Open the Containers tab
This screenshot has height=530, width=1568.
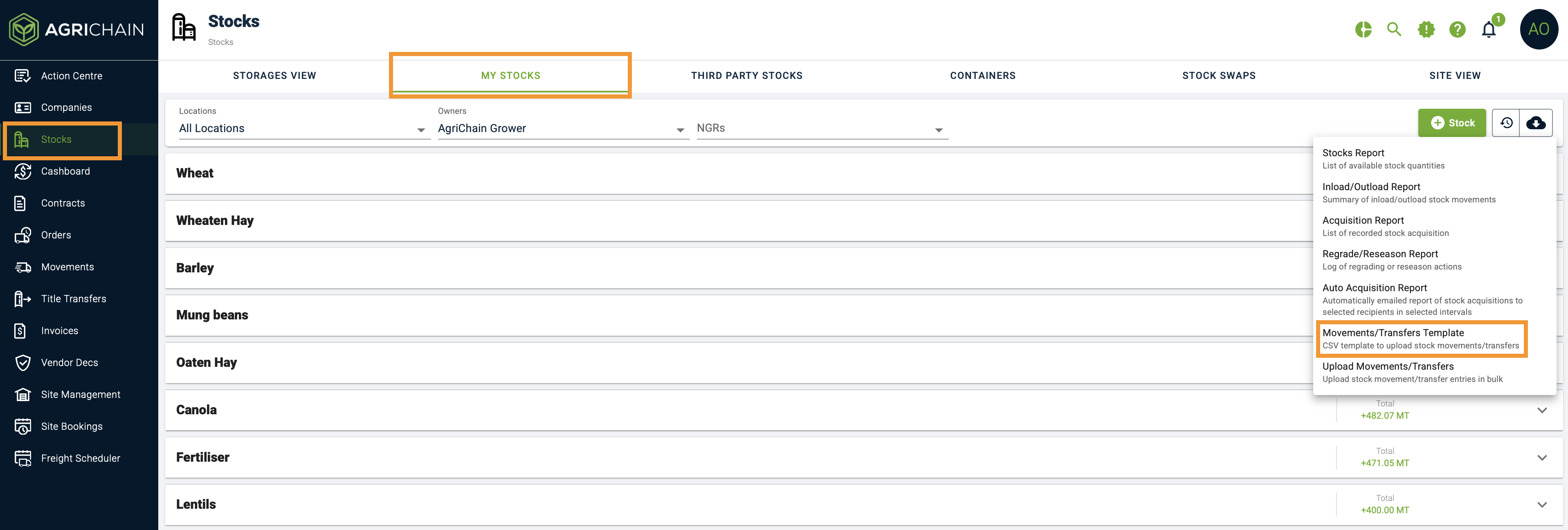pos(982,76)
